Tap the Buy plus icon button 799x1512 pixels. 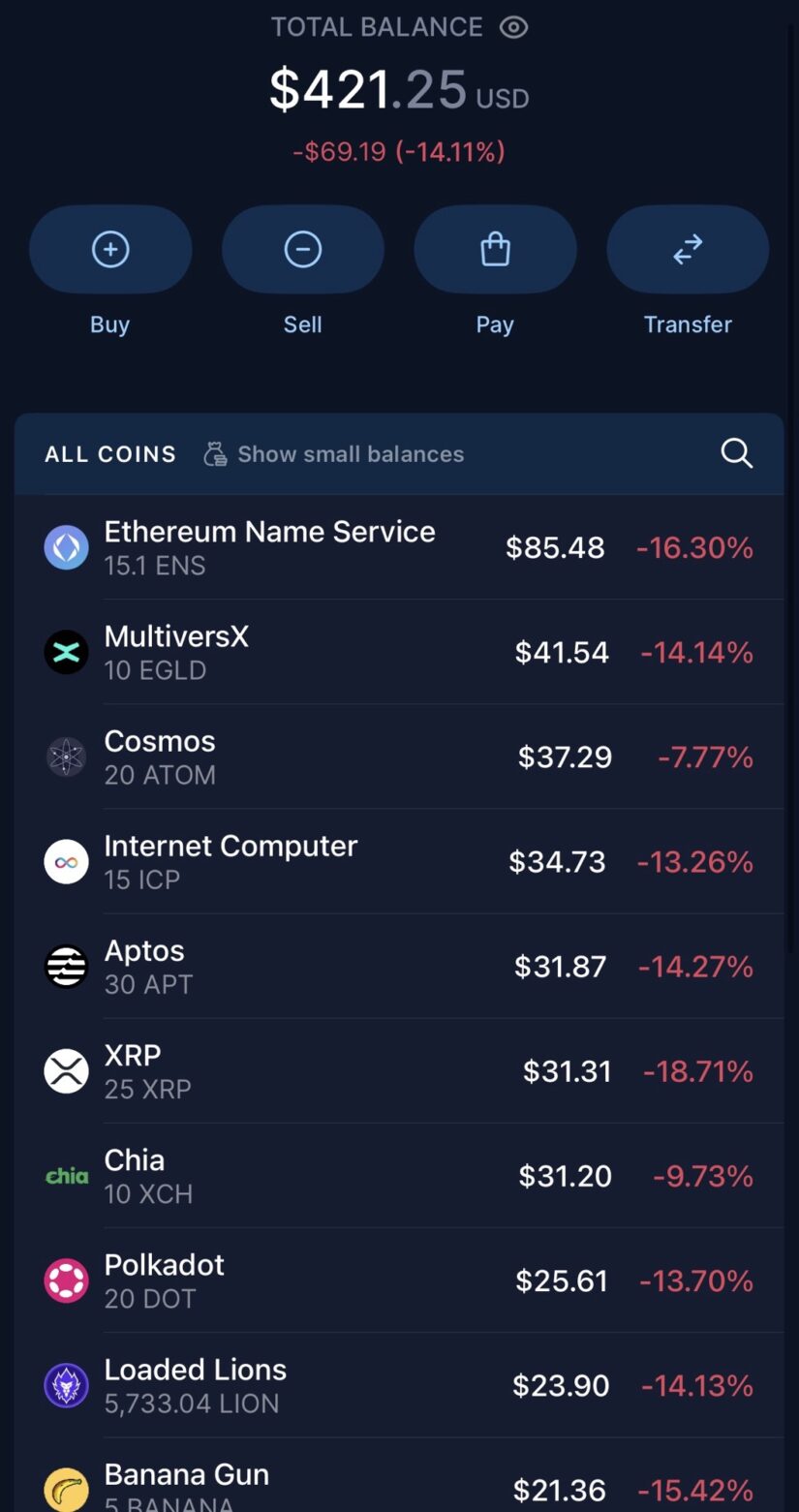[110, 250]
